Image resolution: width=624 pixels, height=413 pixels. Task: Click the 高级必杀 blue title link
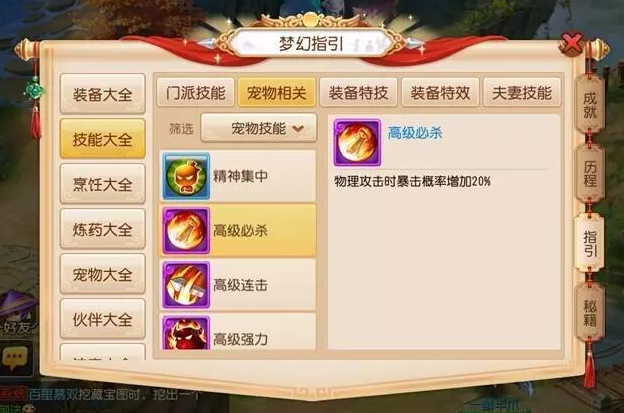pyautogui.click(x=415, y=133)
